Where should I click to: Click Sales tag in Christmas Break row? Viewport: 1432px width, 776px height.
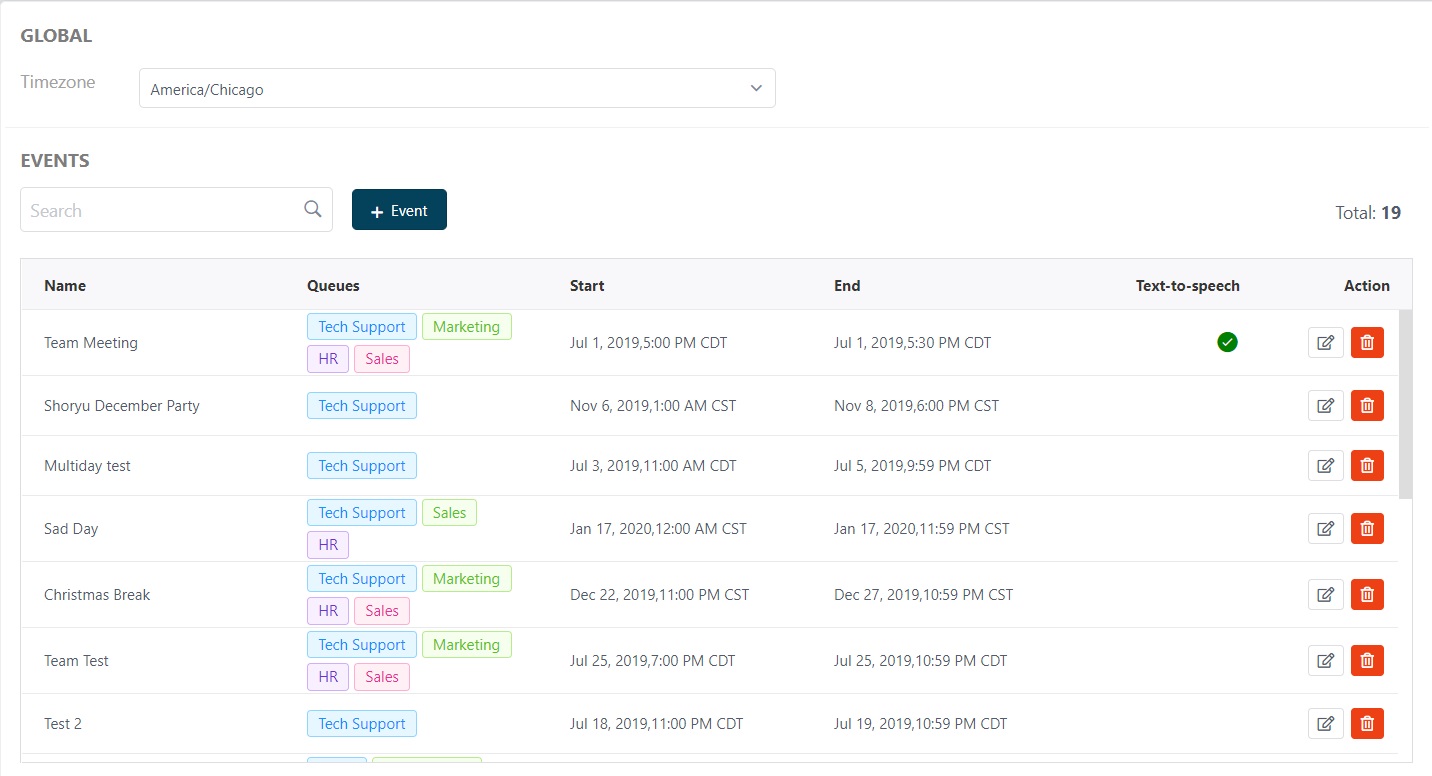382,611
